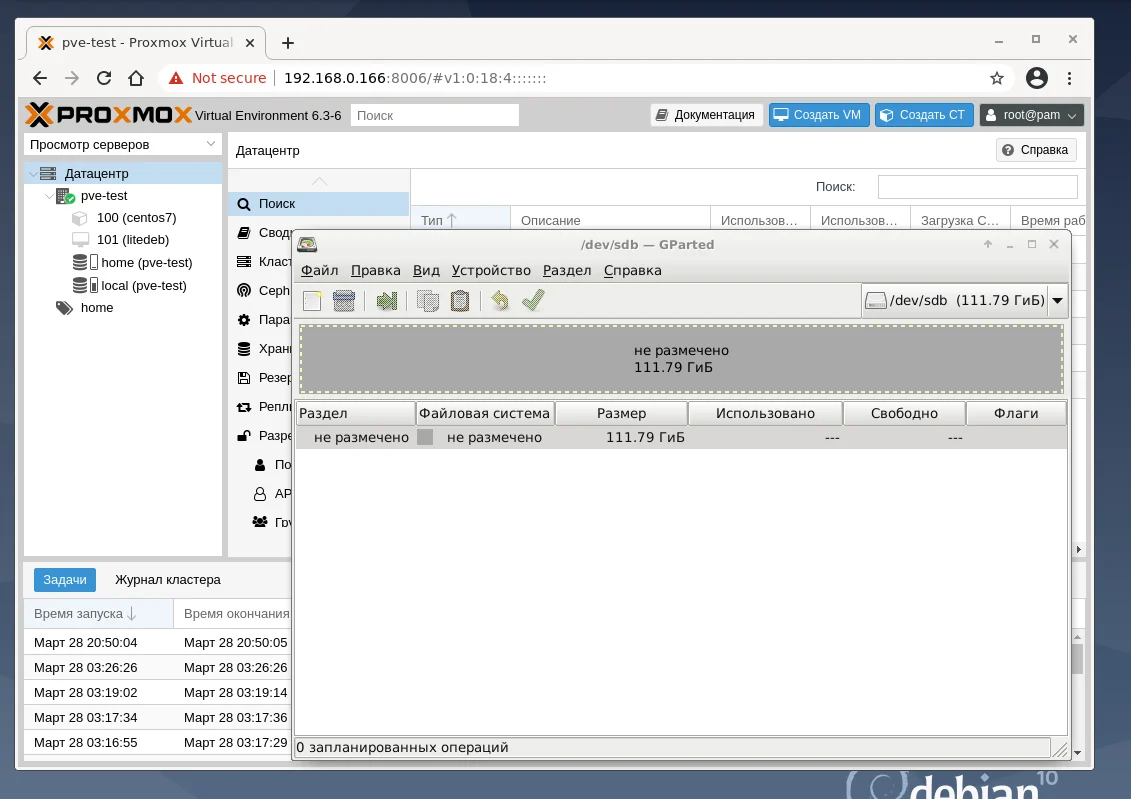
Task: Open the Раздел menu in GParted
Action: 567,270
